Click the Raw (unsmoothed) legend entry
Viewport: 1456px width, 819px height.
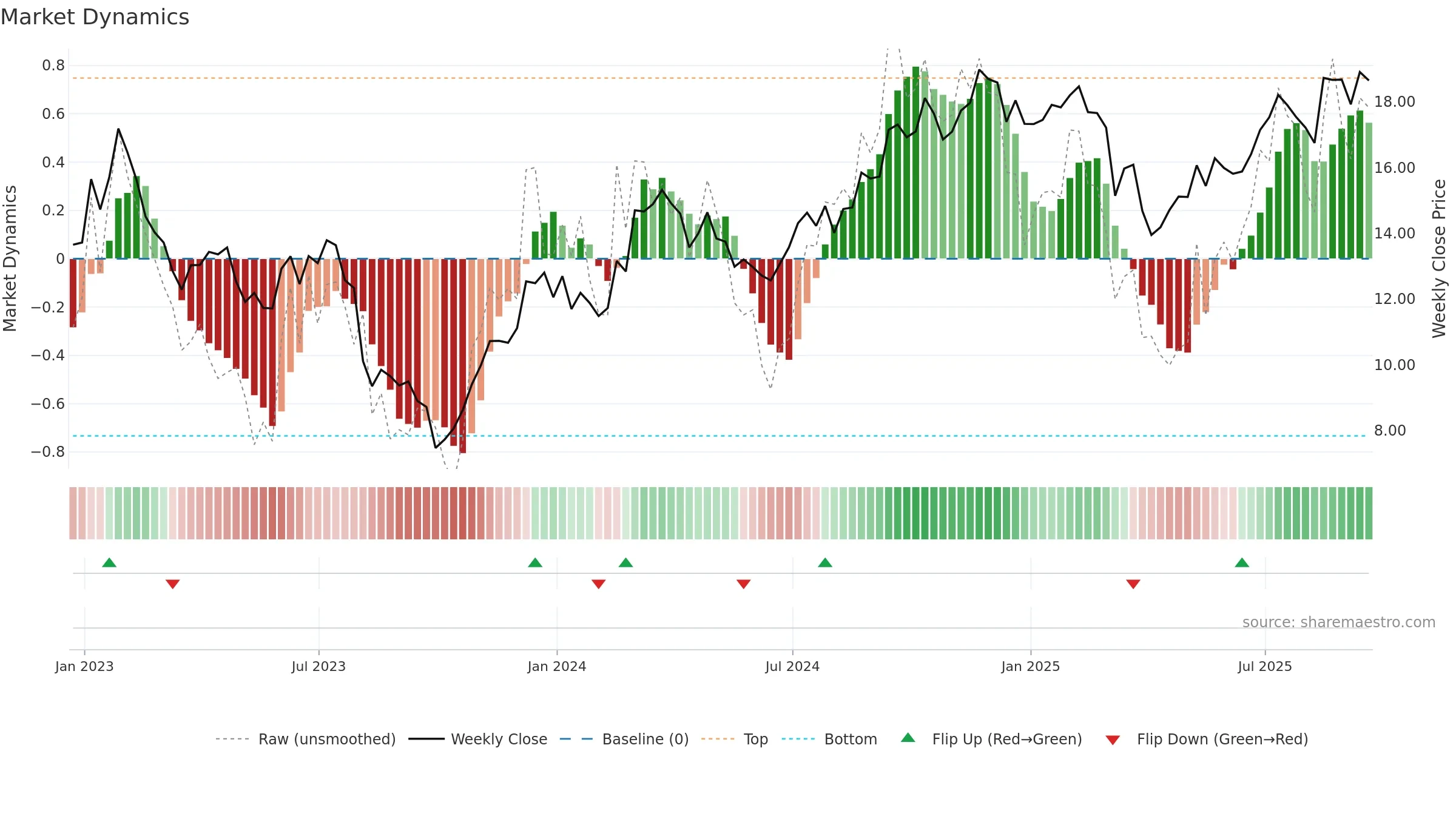(x=305, y=739)
